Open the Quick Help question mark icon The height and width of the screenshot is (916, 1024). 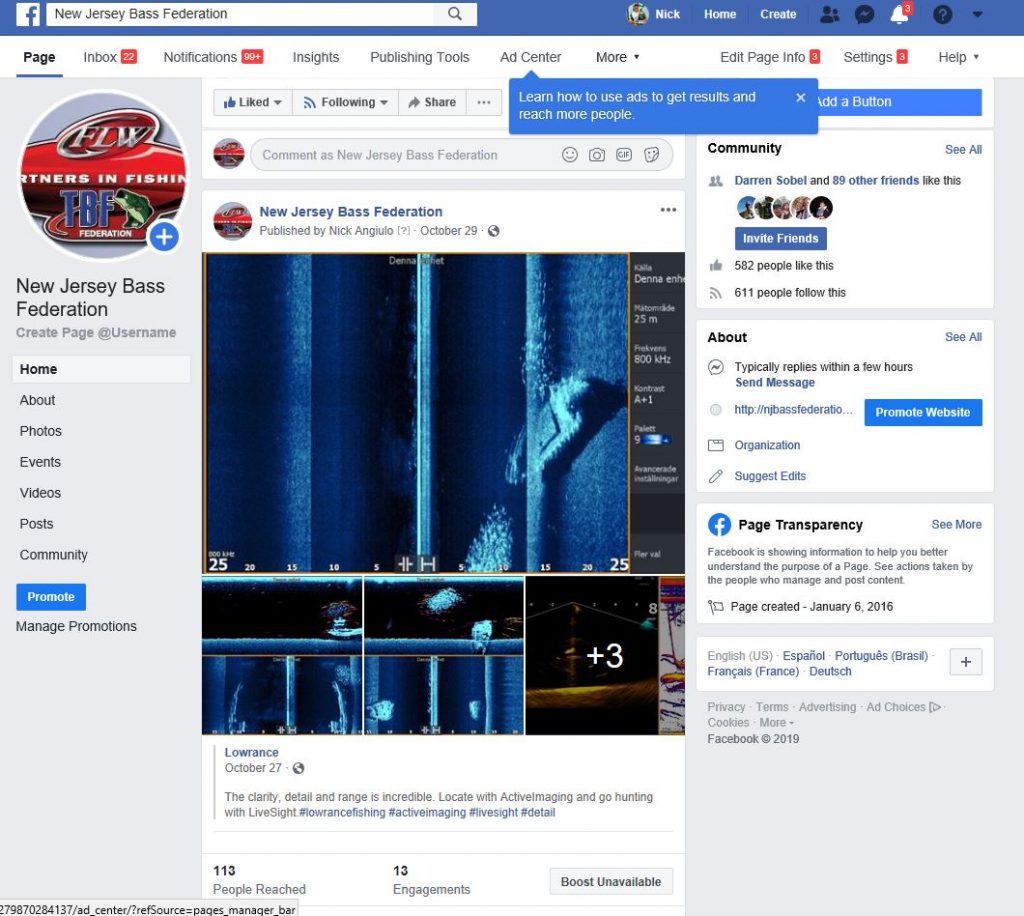942,14
